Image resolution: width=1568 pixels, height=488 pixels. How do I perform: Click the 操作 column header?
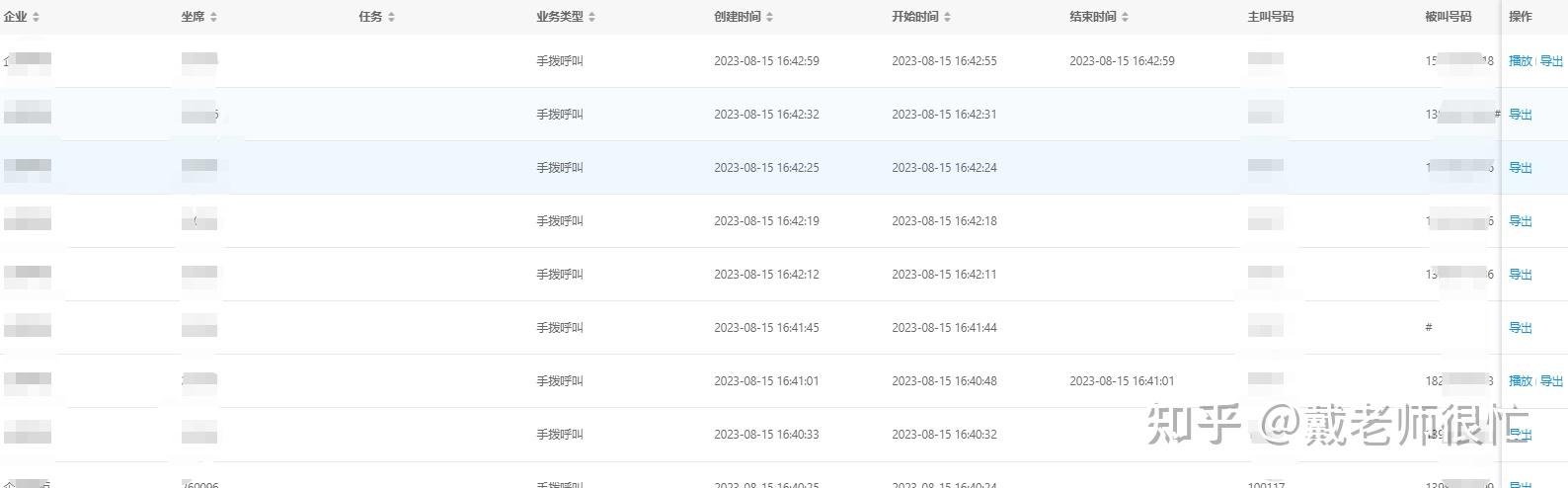1520,17
